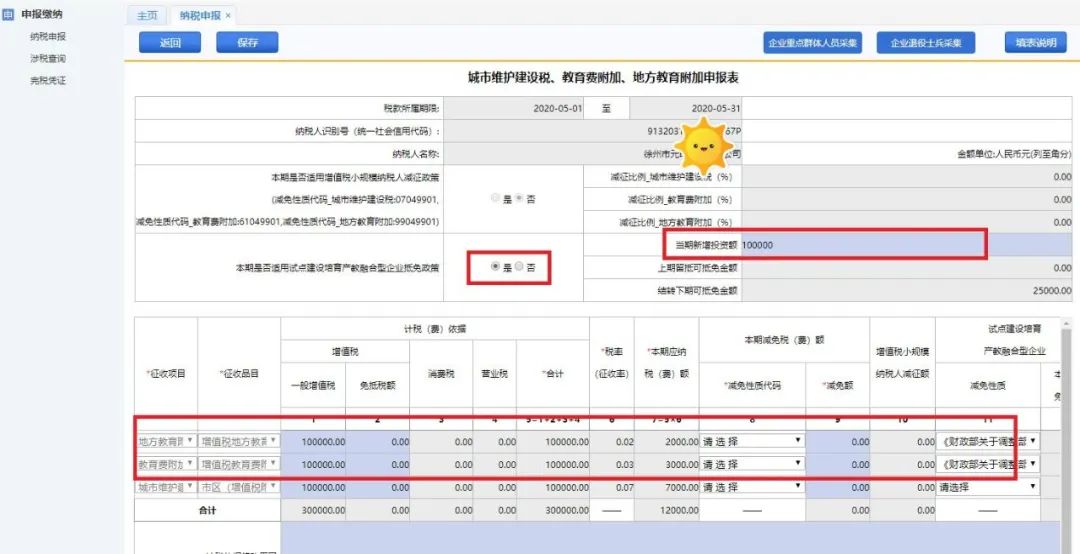The height and width of the screenshot is (554, 1080).
Task: Choose 否 for 小规模纳税人减征政策
Action: 519,198
